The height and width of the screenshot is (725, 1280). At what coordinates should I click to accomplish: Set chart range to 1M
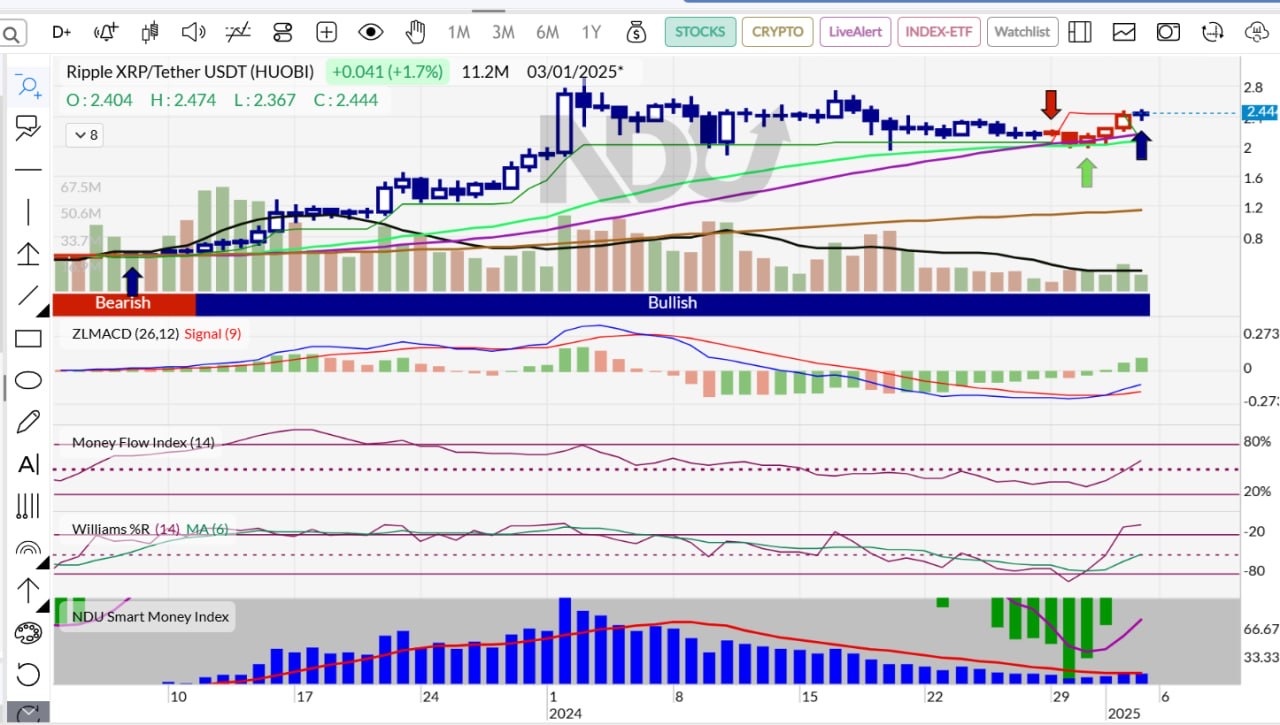click(x=459, y=32)
